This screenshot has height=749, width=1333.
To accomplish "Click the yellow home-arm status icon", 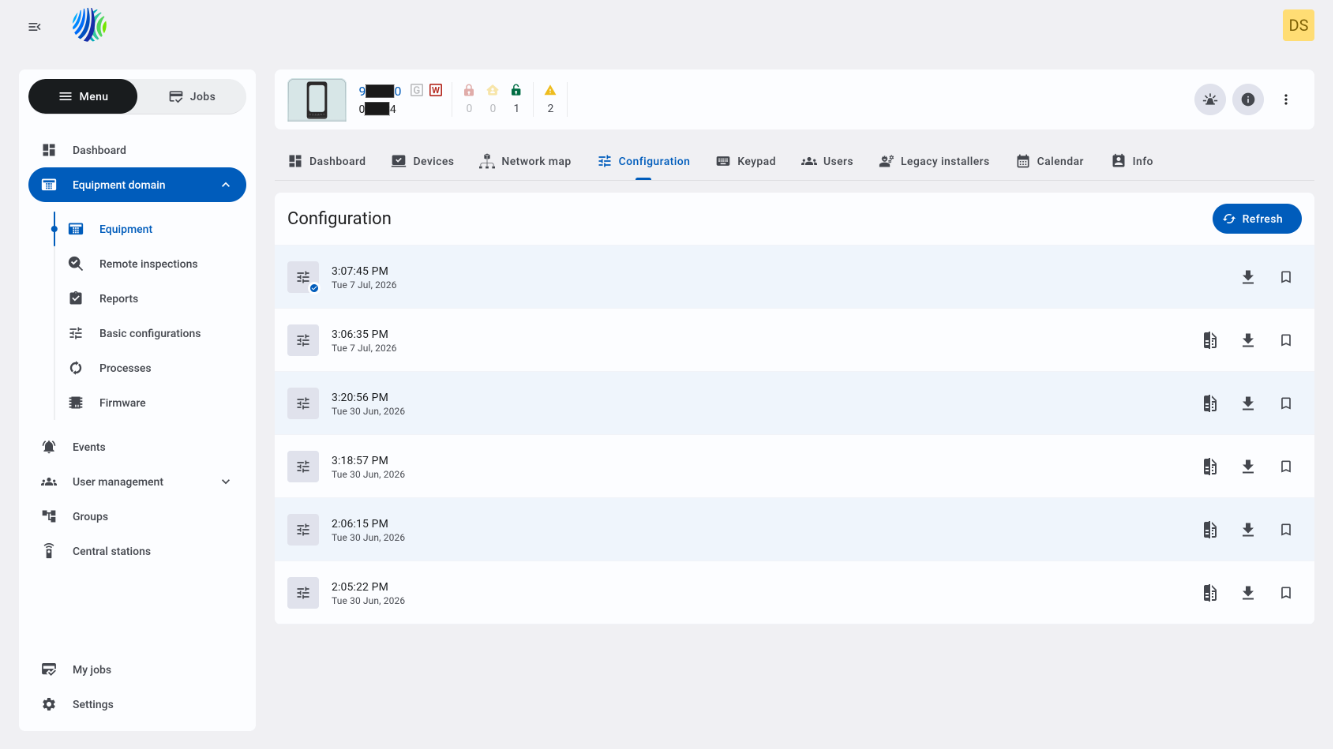I will 493,90.
